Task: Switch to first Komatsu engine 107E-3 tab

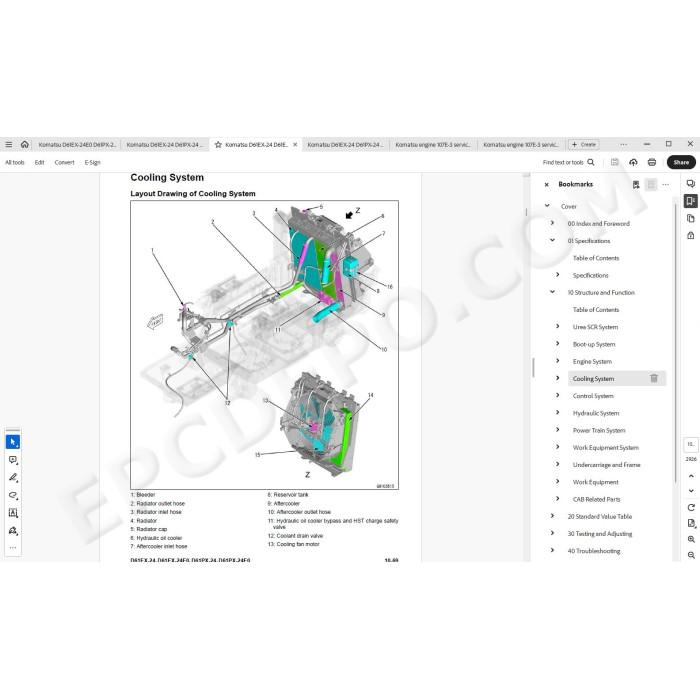Action: [433, 145]
